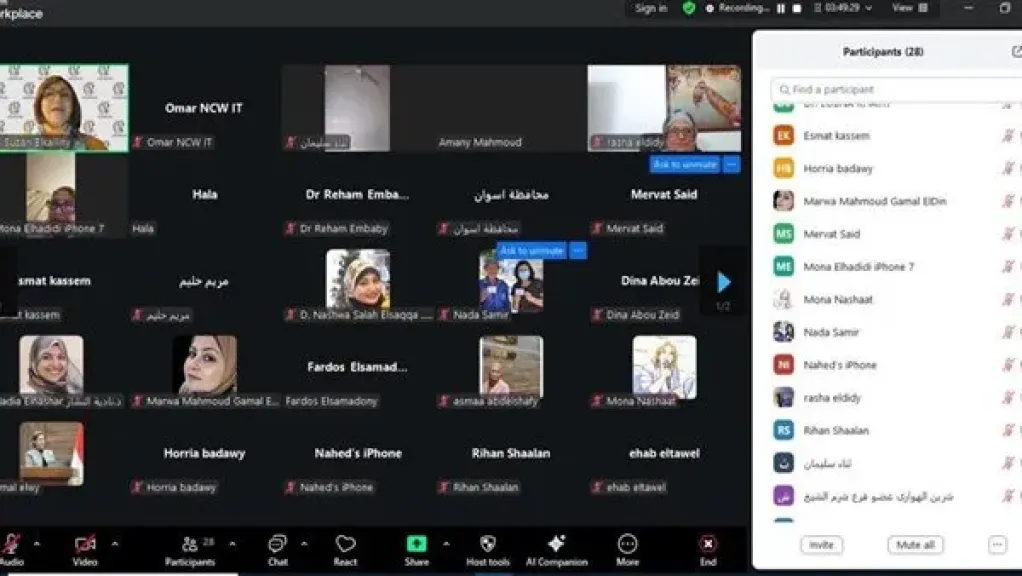1022x576 pixels.
Task: Open the View layout menu
Action: pyautogui.click(x=909, y=8)
